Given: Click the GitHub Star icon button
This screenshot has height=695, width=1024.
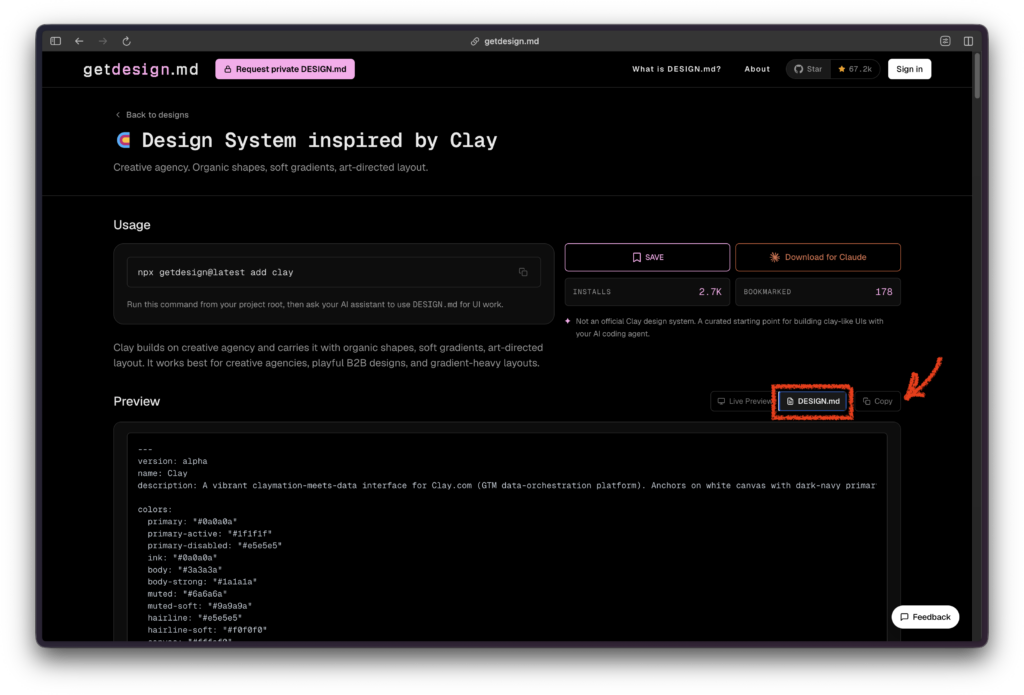Looking at the screenshot, I should [807, 69].
